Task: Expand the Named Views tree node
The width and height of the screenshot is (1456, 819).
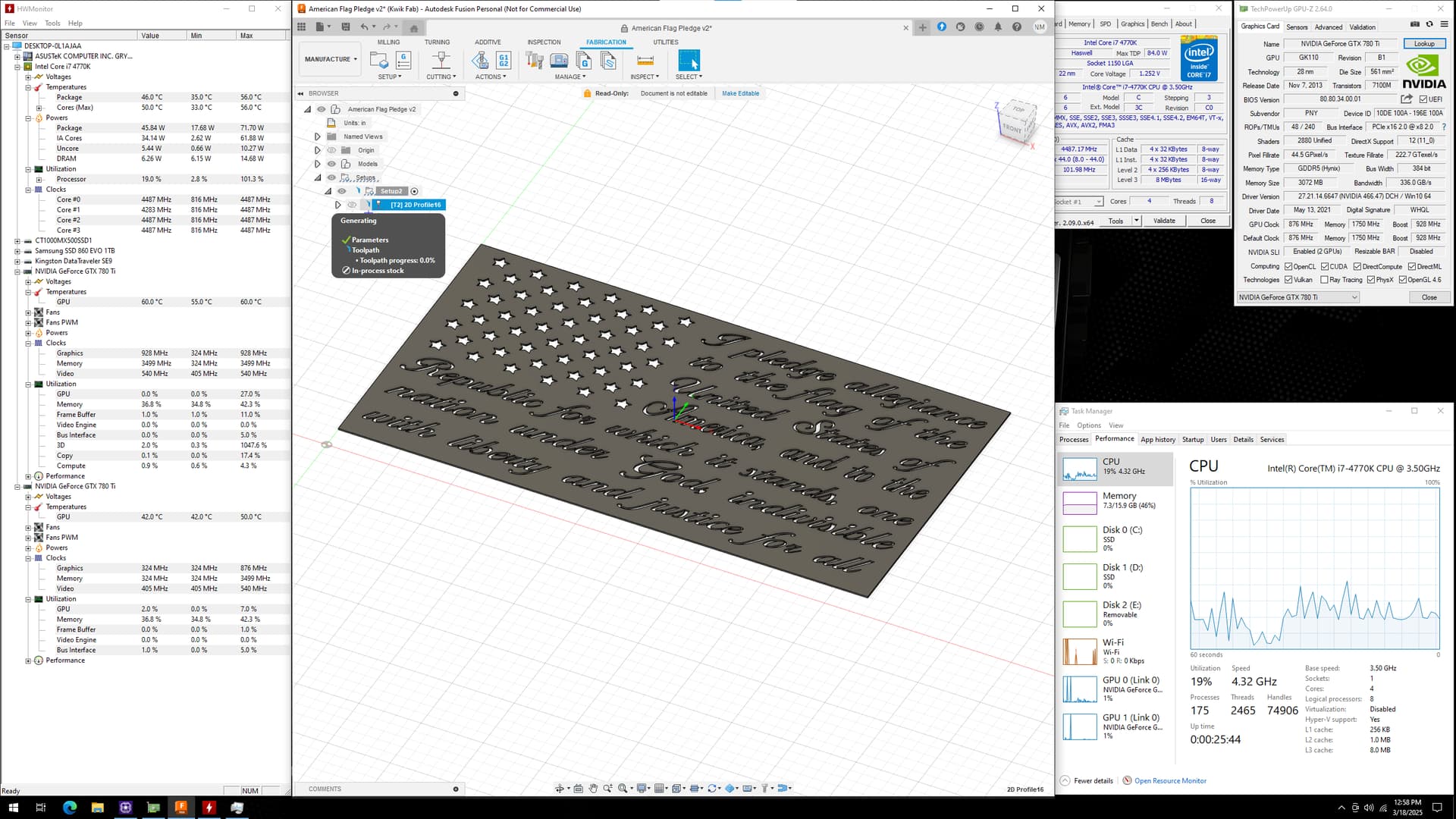Action: [x=318, y=136]
